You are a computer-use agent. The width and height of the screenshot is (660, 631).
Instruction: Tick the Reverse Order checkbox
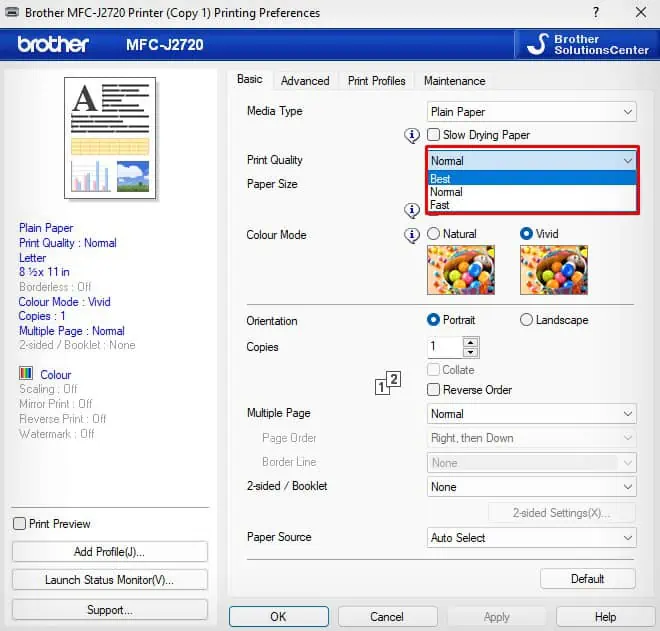[433, 389]
